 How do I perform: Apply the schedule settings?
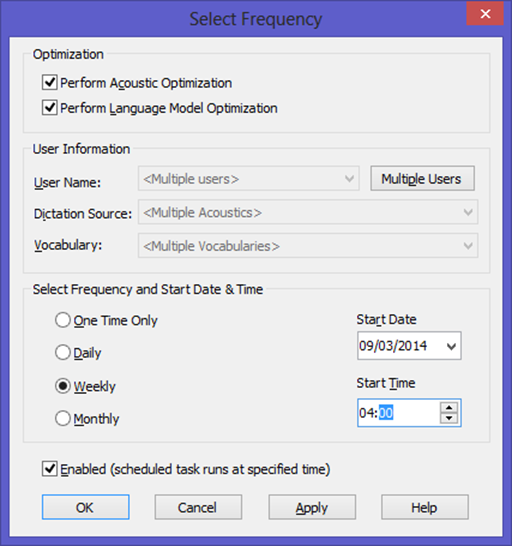pos(312,507)
